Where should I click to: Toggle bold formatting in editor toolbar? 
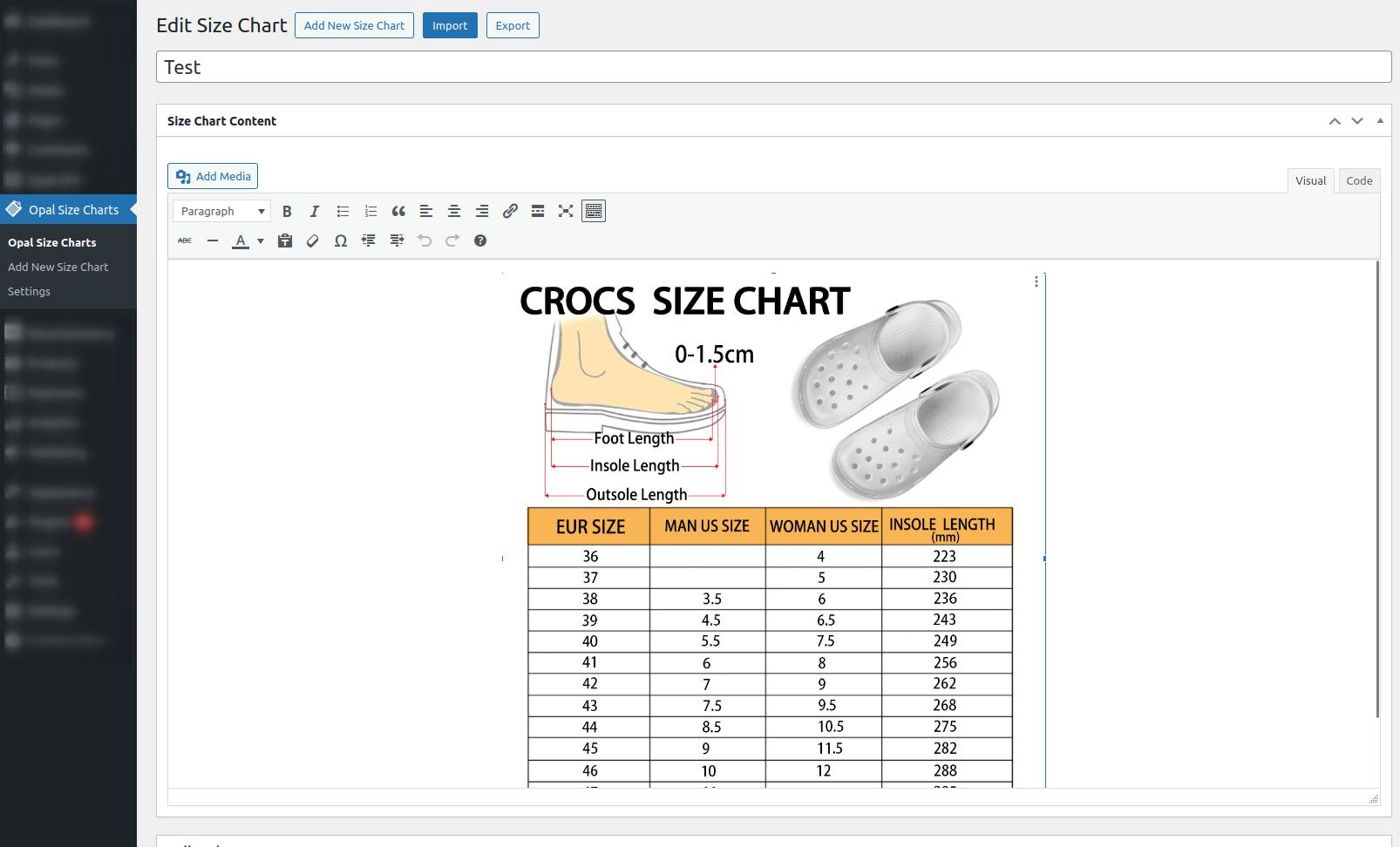(x=287, y=211)
